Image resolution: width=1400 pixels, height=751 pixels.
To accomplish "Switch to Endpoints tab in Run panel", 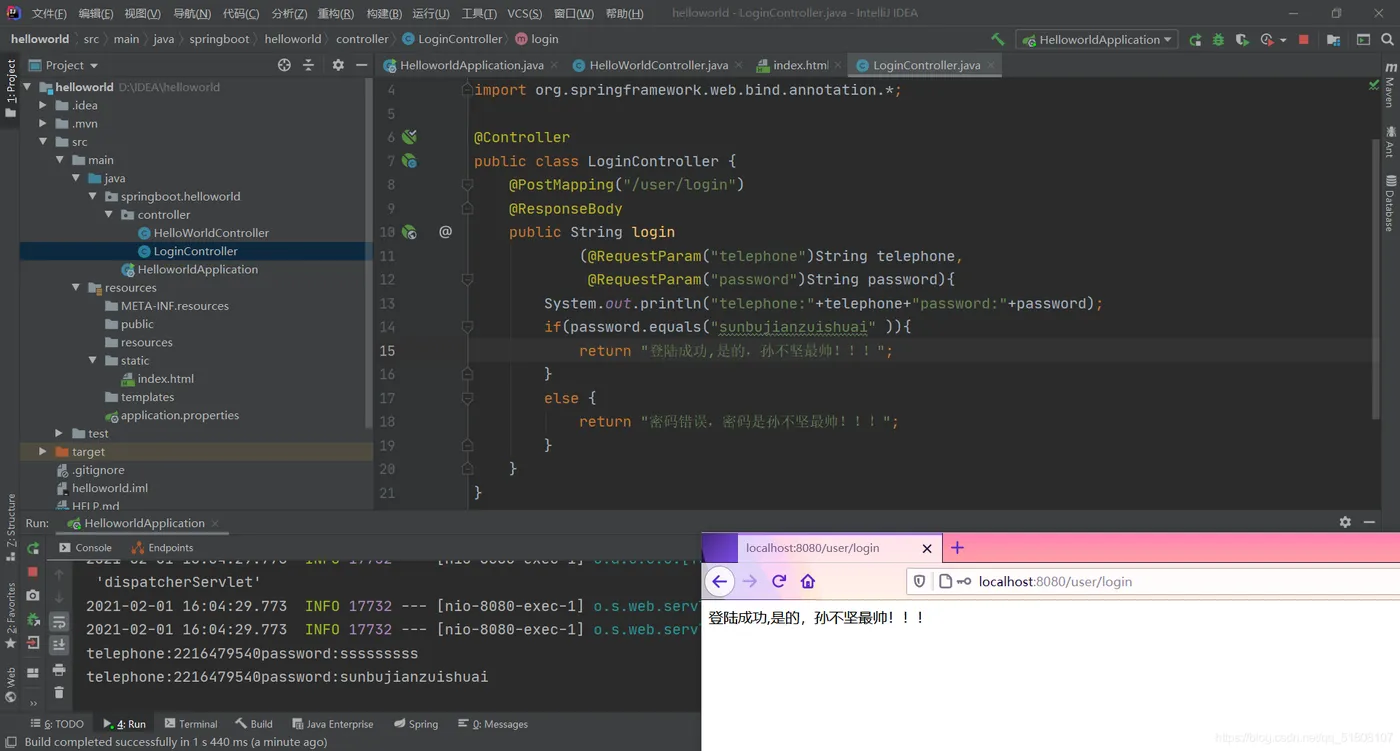I will tap(162, 548).
